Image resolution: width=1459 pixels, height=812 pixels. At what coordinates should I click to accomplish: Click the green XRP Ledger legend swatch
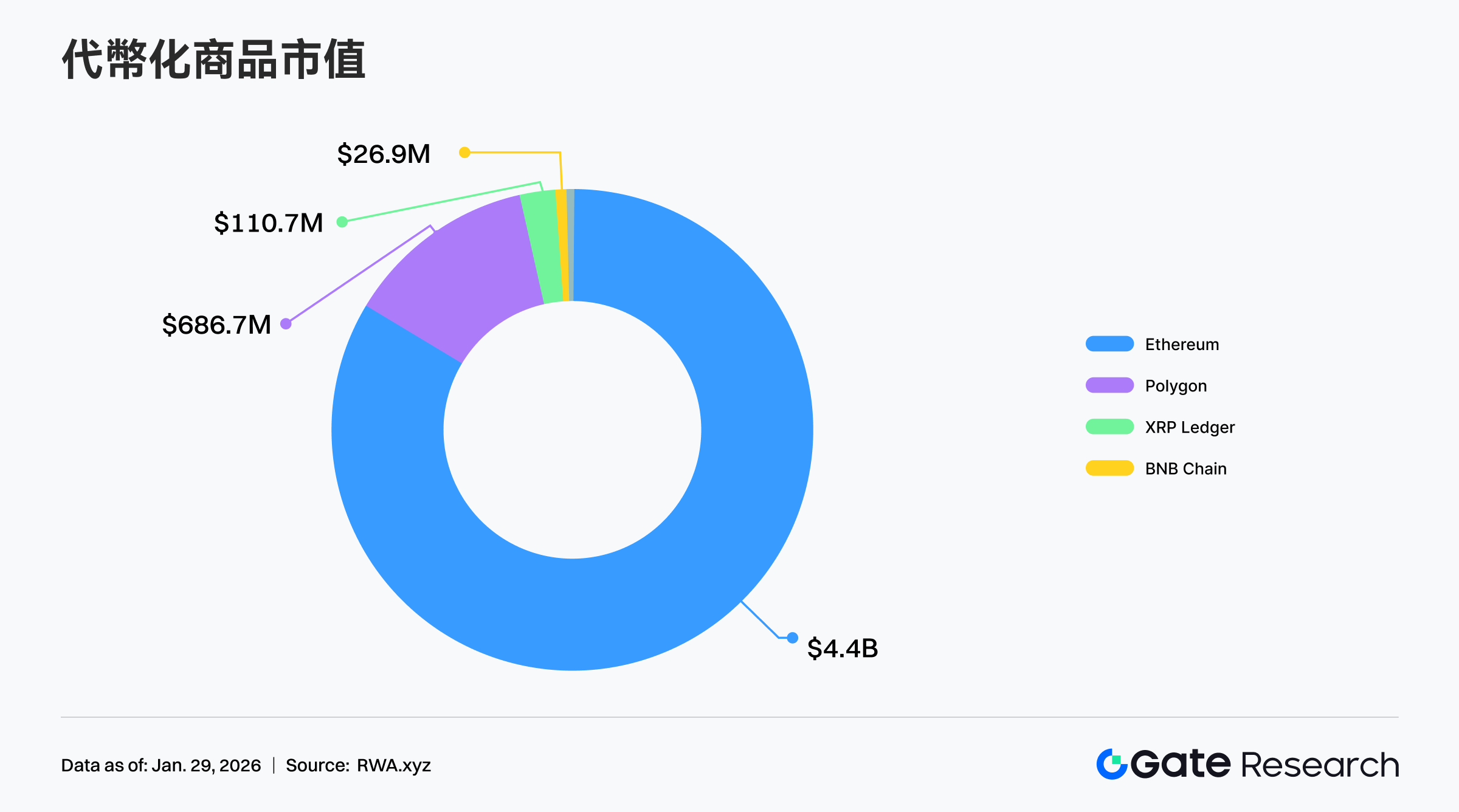coord(1109,427)
